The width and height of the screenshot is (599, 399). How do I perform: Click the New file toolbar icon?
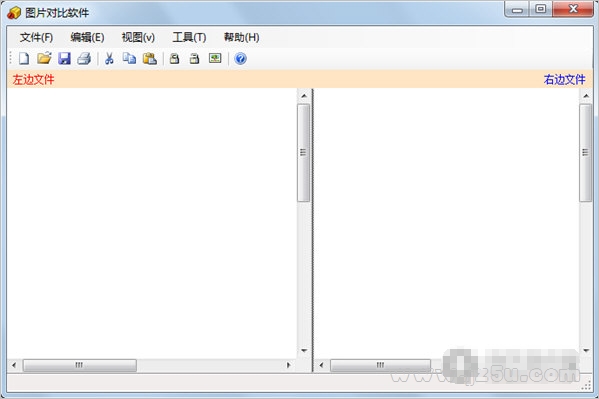pyautogui.click(x=24, y=58)
